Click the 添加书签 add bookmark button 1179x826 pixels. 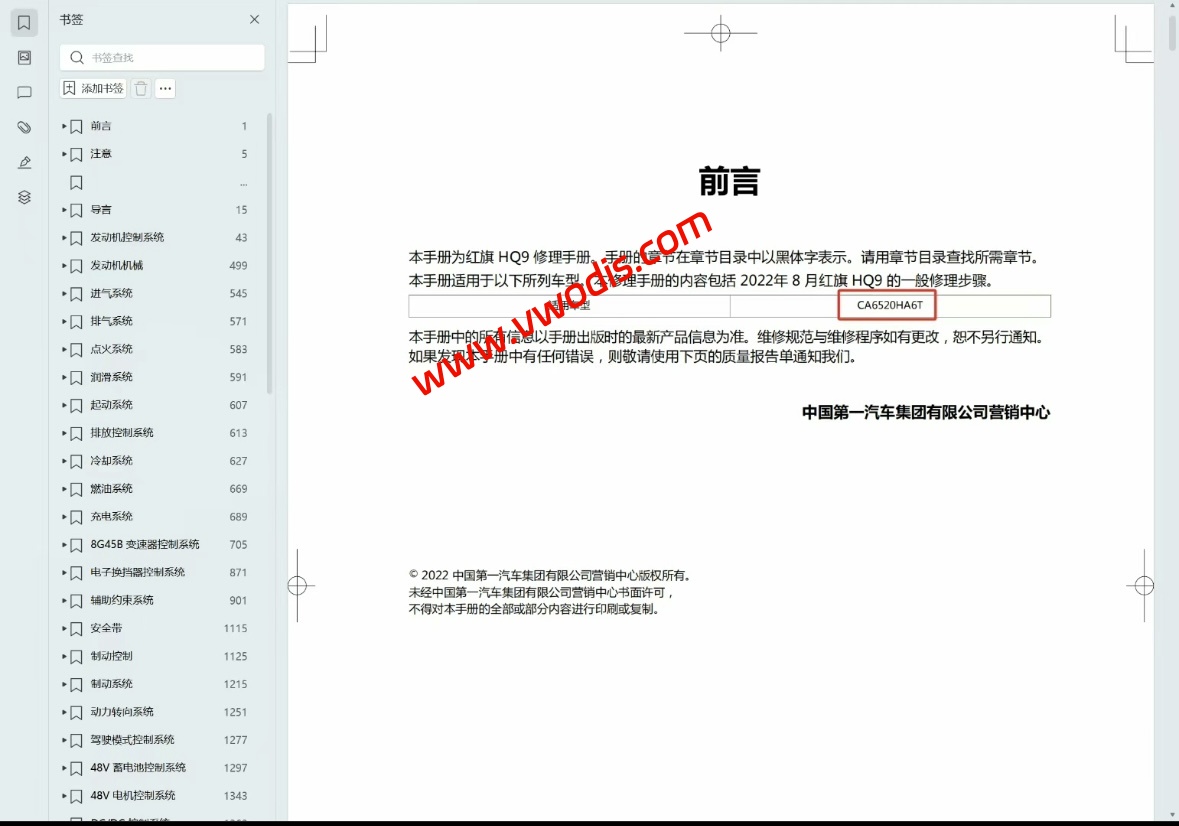93,89
